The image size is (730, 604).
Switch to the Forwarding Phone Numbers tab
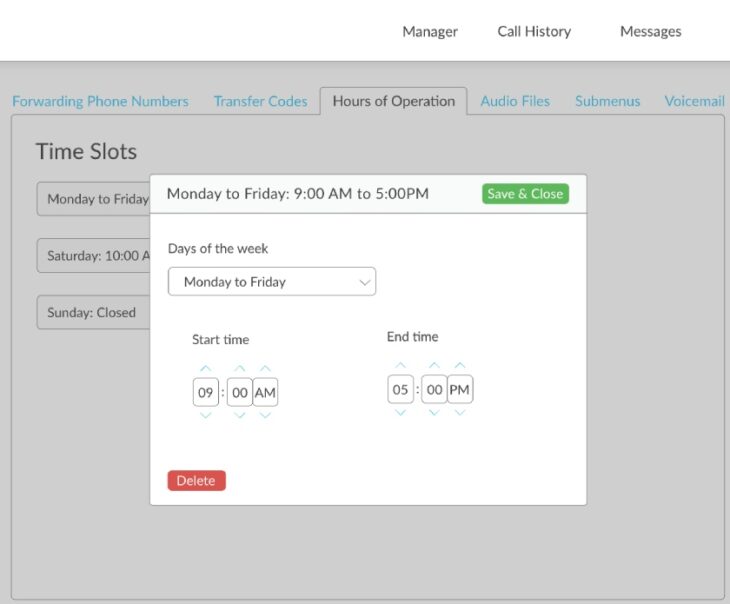[100, 101]
